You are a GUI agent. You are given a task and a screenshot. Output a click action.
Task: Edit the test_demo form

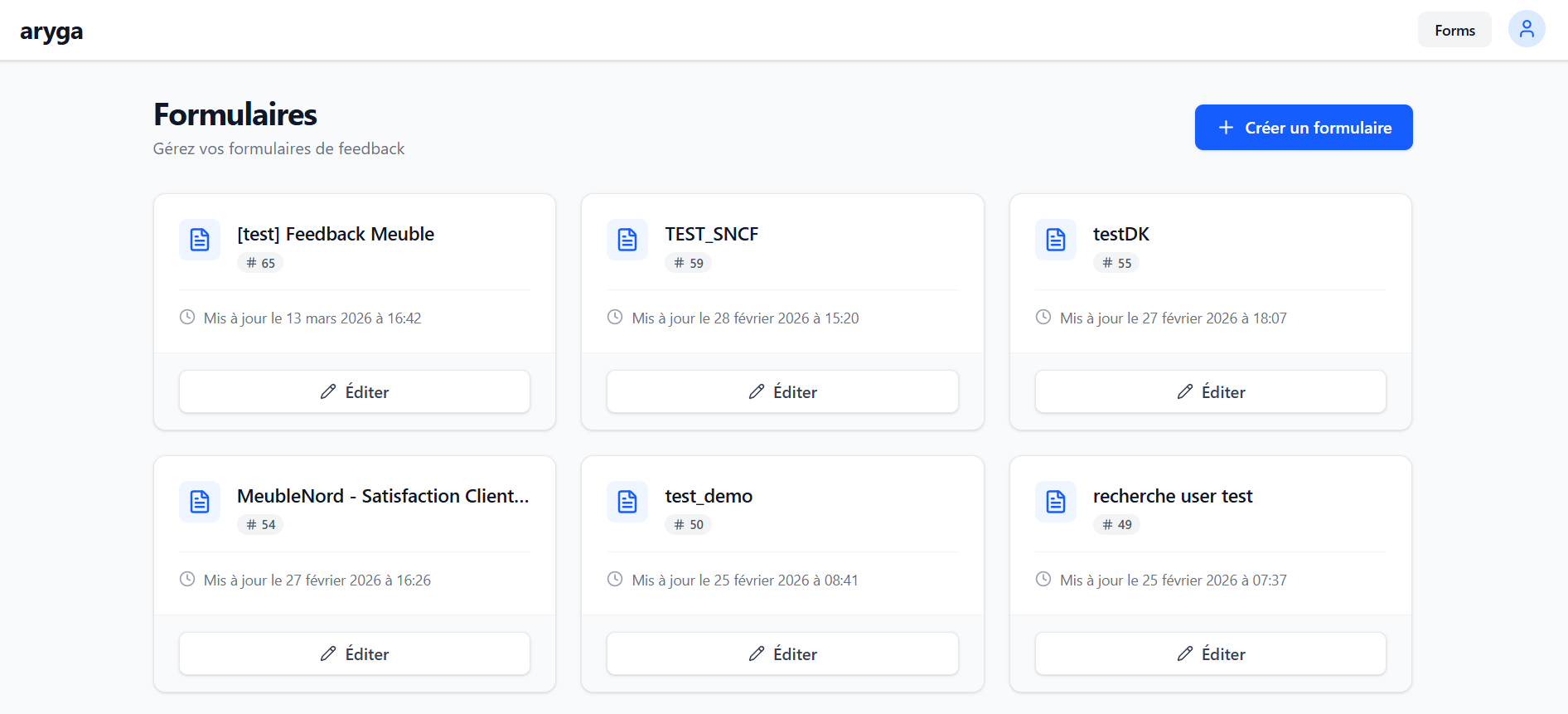782,653
